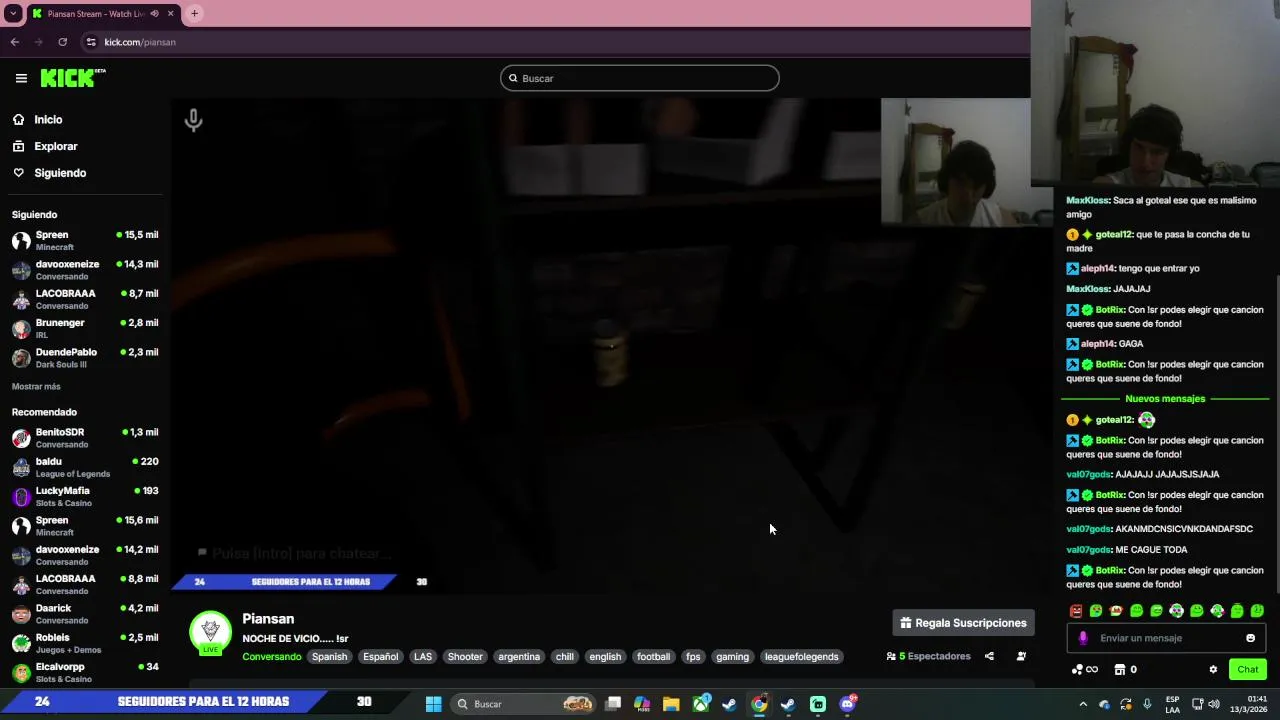
Task: Open Siguiendo in the sidebar
Action: [60, 173]
